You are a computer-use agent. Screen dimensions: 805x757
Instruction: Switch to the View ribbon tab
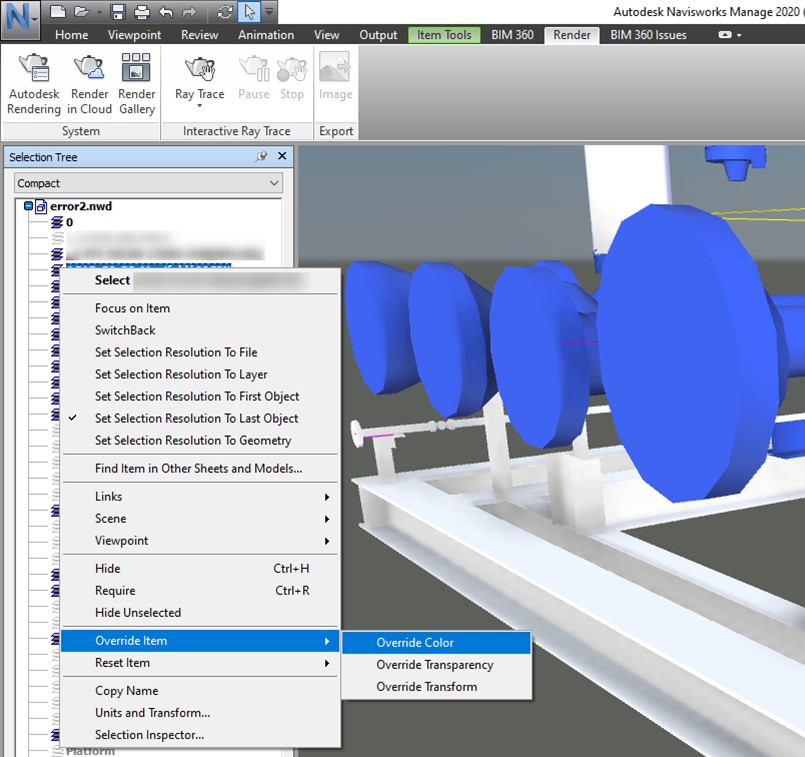pos(327,35)
